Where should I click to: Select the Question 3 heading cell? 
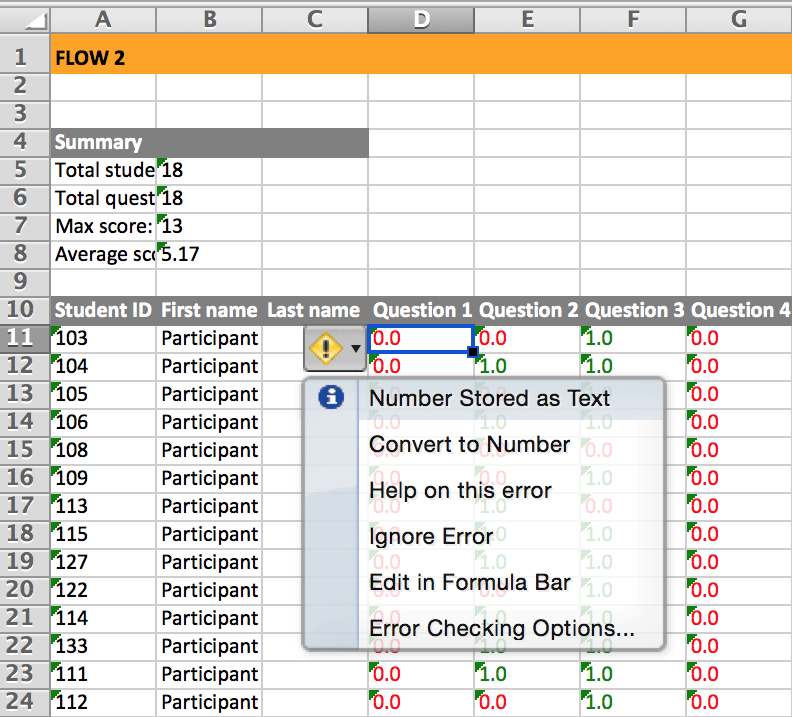[x=633, y=310]
